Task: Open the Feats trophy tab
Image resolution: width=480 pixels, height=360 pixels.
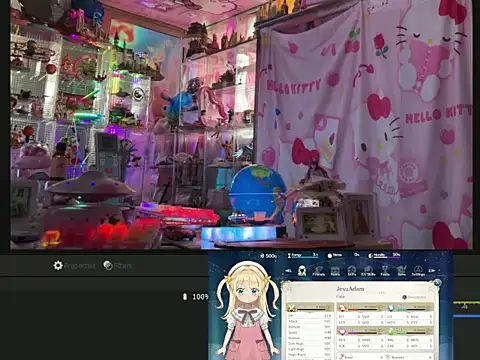Action: [385, 271]
